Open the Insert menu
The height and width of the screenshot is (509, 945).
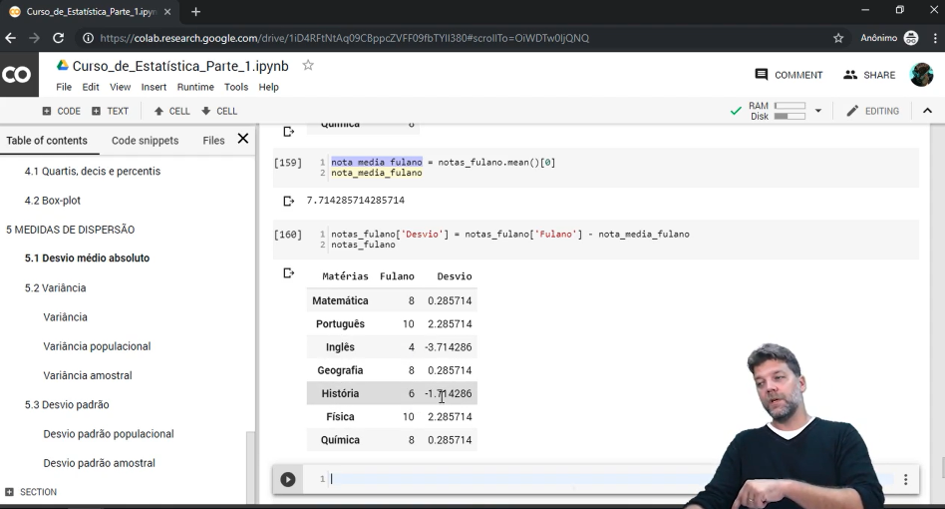click(154, 87)
